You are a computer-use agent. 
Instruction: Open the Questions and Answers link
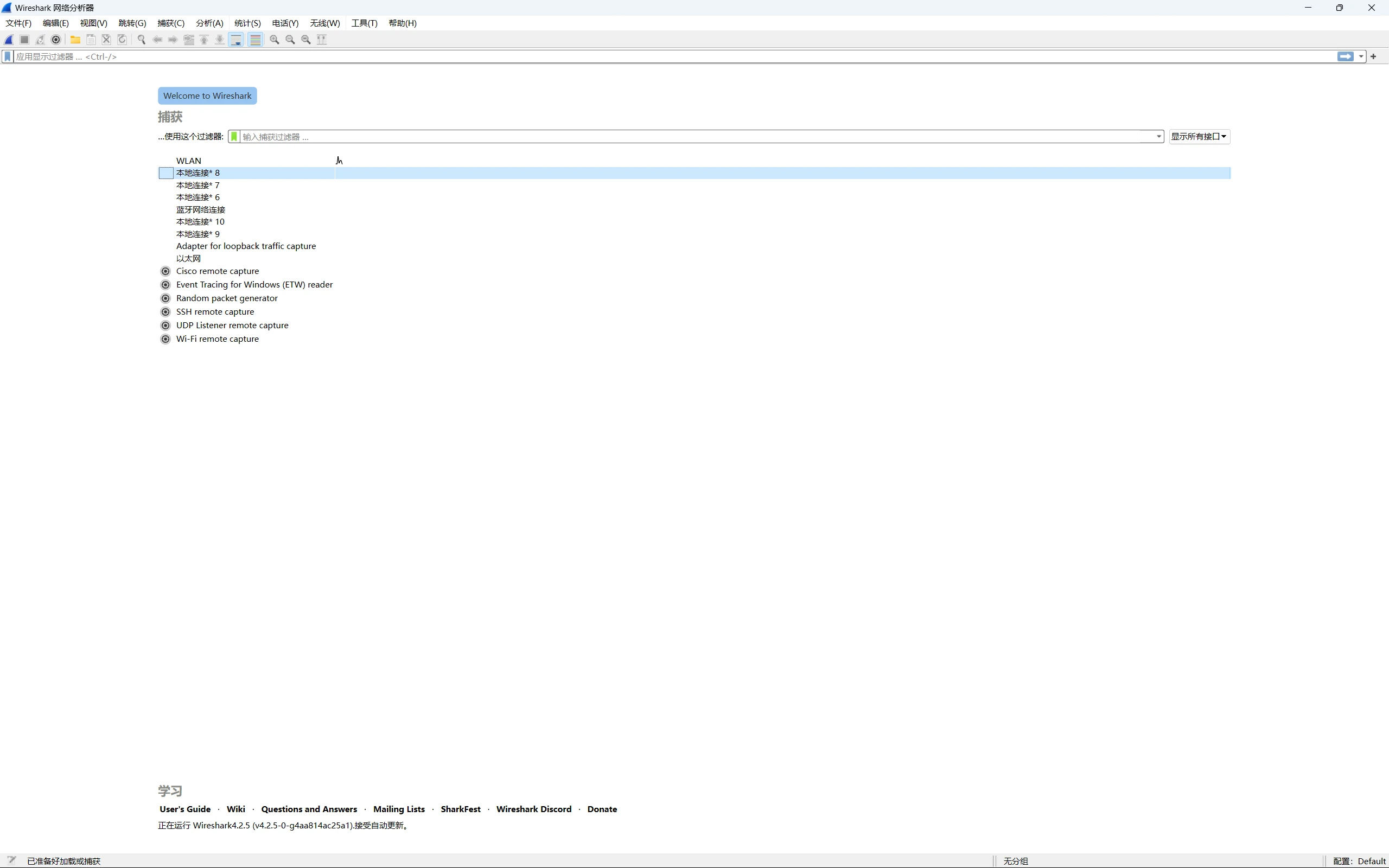[309, 809]
